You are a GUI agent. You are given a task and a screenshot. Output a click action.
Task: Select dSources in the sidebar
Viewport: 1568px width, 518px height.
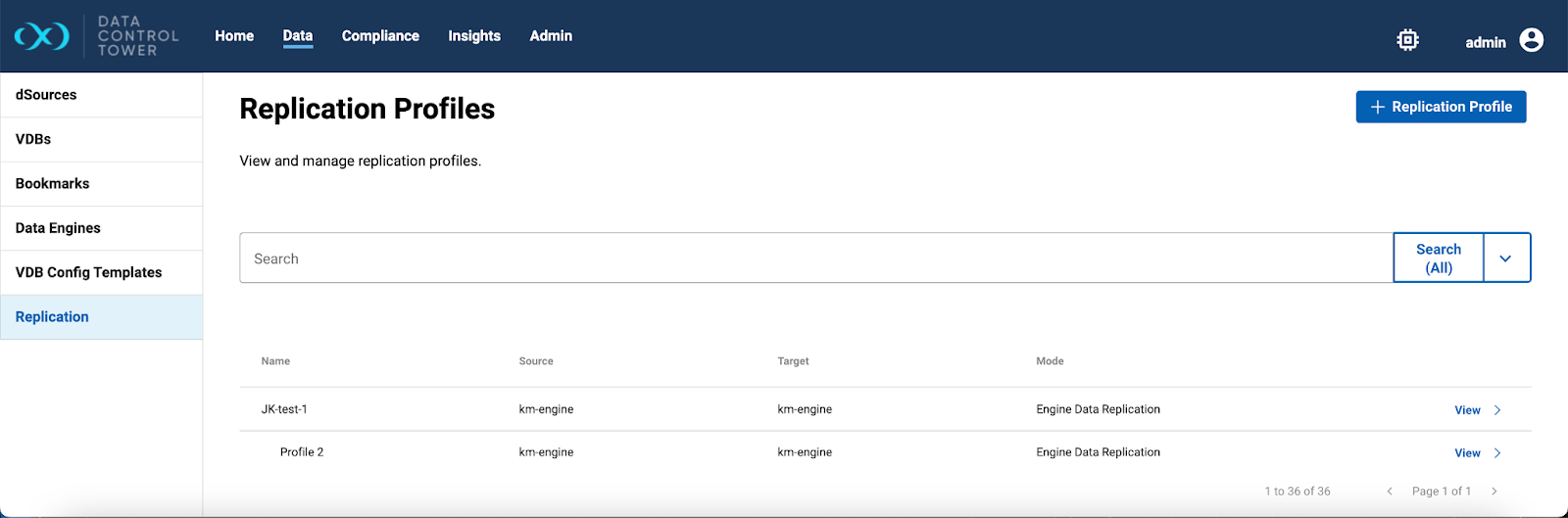tap(46, 95)
